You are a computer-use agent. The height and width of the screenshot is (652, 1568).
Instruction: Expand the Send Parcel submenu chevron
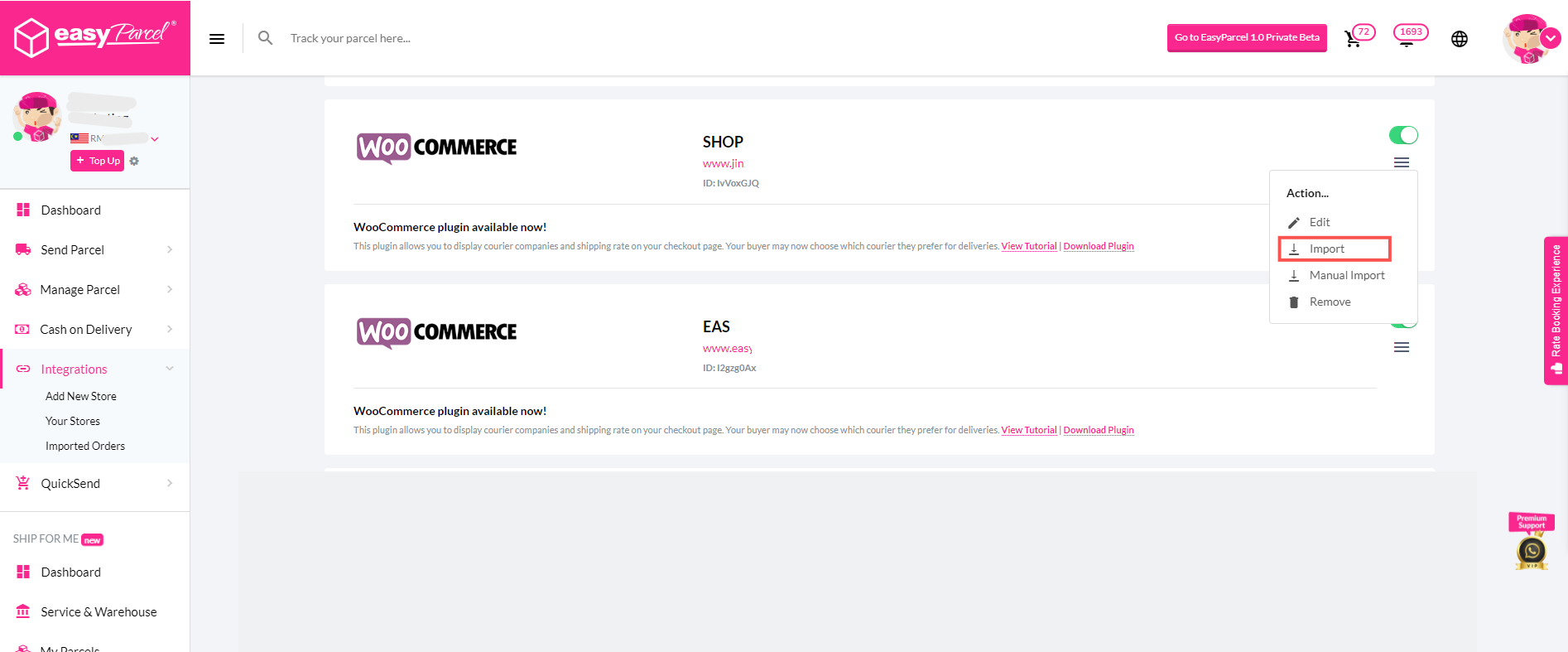click(x=170, y=249)
